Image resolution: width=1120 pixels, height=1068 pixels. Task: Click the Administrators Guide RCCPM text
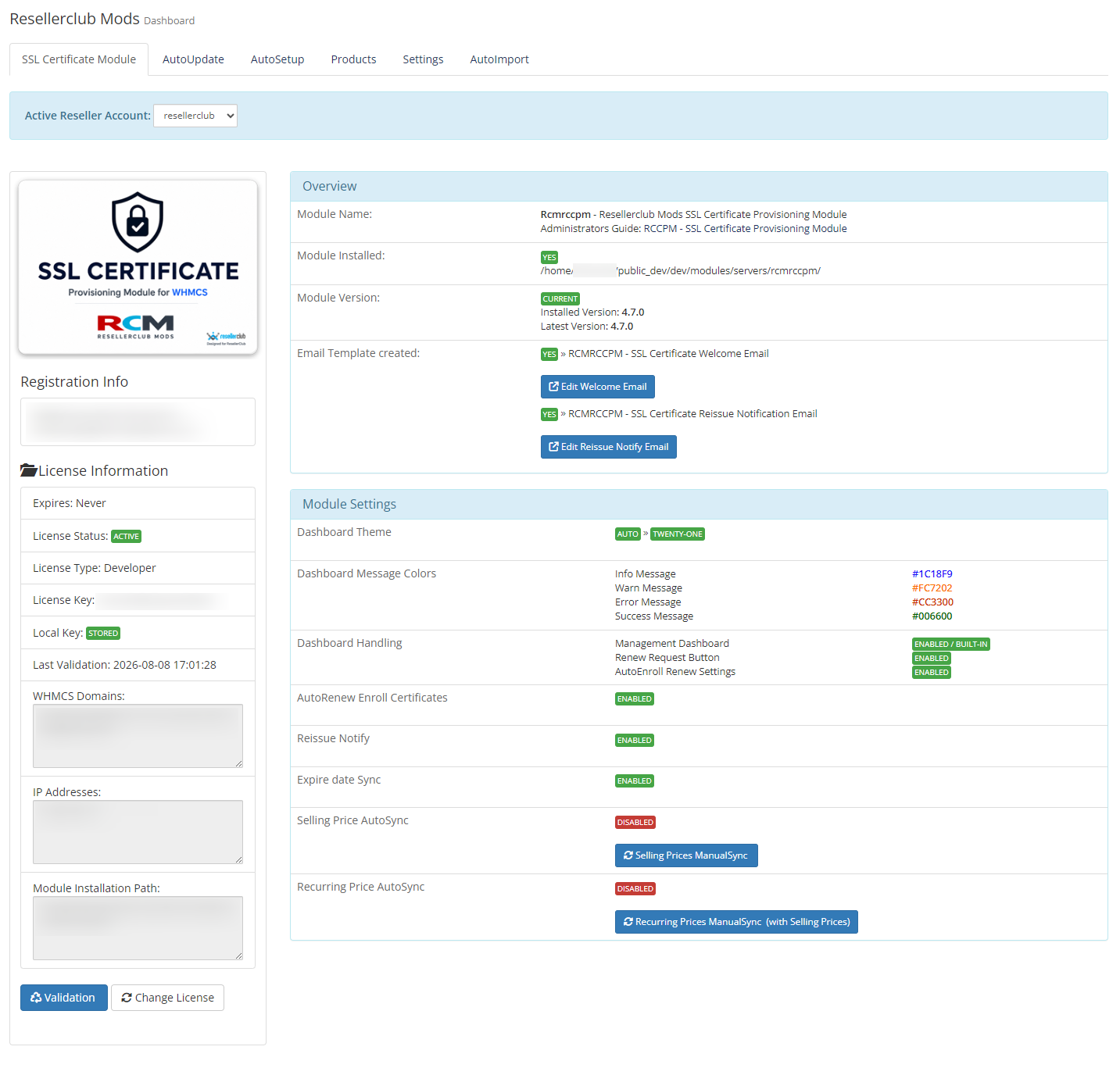(694, 229)
